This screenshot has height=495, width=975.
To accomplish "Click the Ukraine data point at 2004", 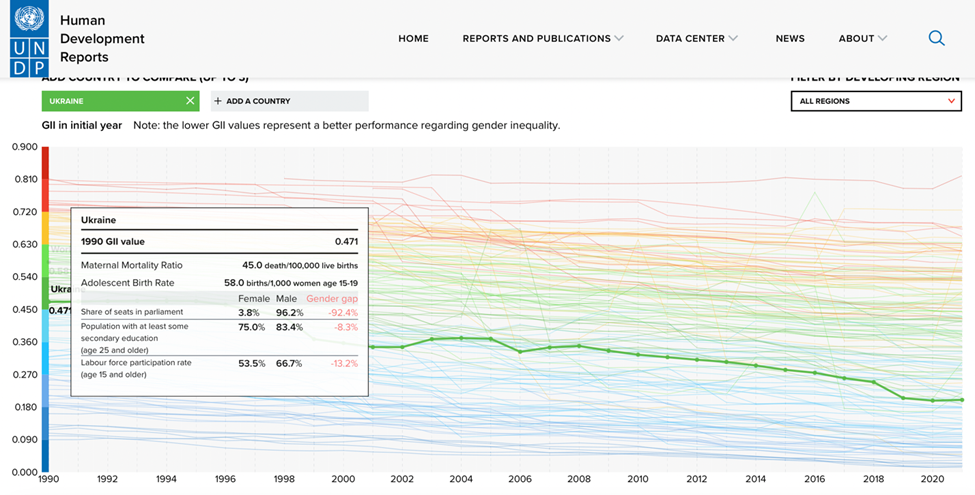I will (x=461, y=338).
